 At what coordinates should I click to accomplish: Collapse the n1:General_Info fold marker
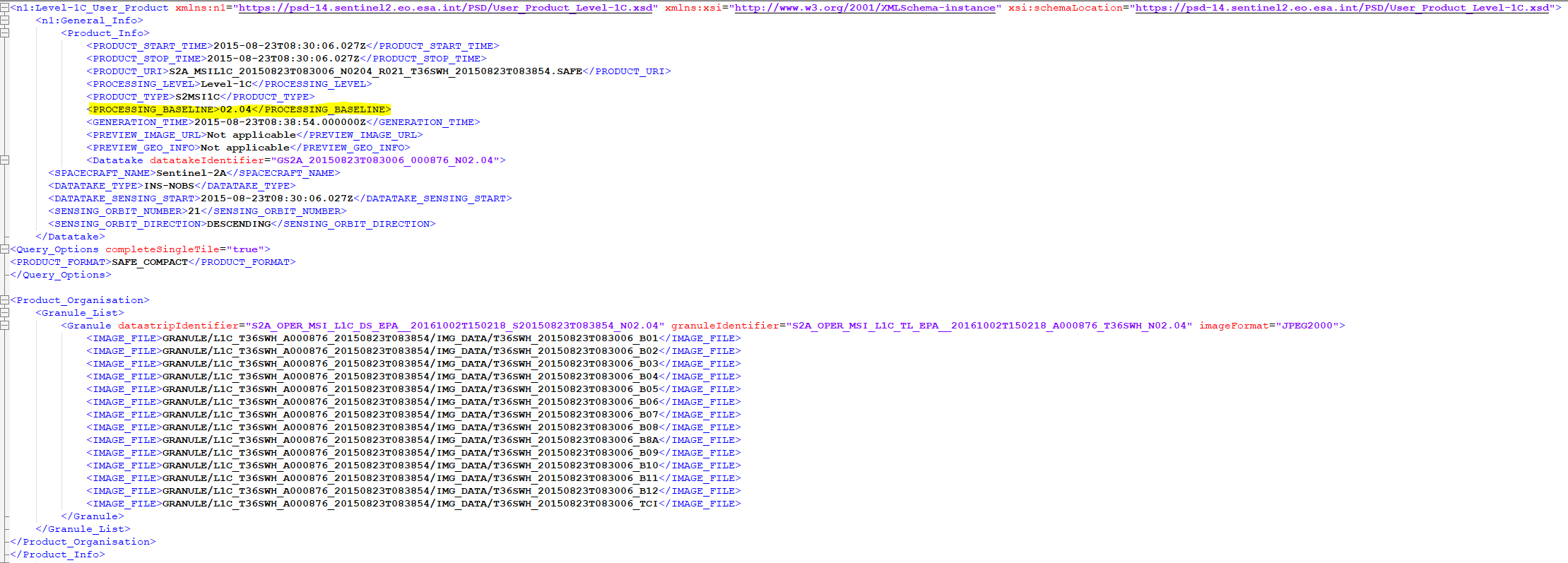4,20
